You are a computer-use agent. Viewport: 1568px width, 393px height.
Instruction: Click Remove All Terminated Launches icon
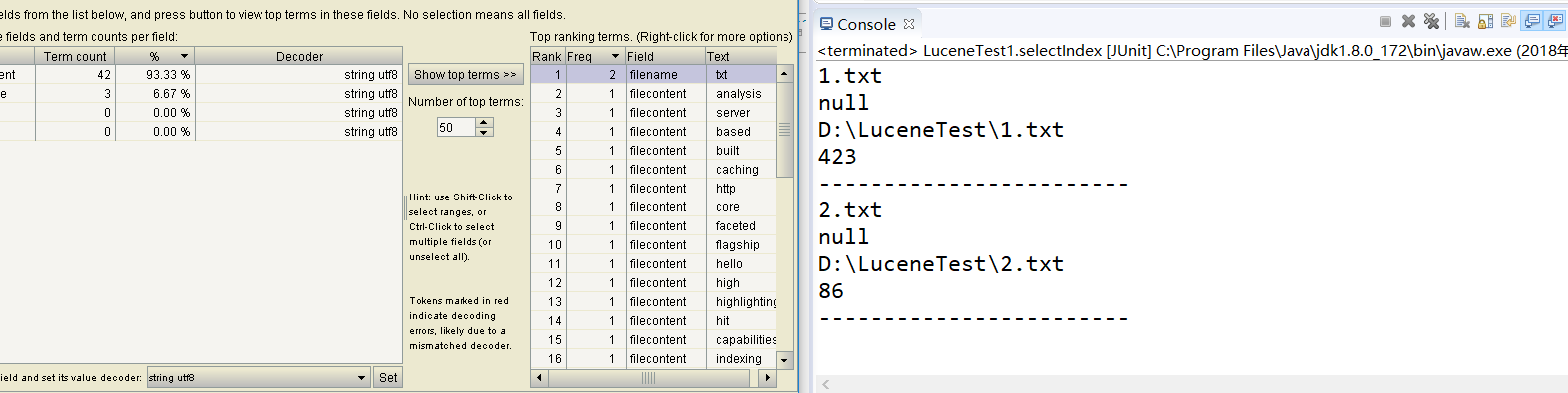(1431, 21)
